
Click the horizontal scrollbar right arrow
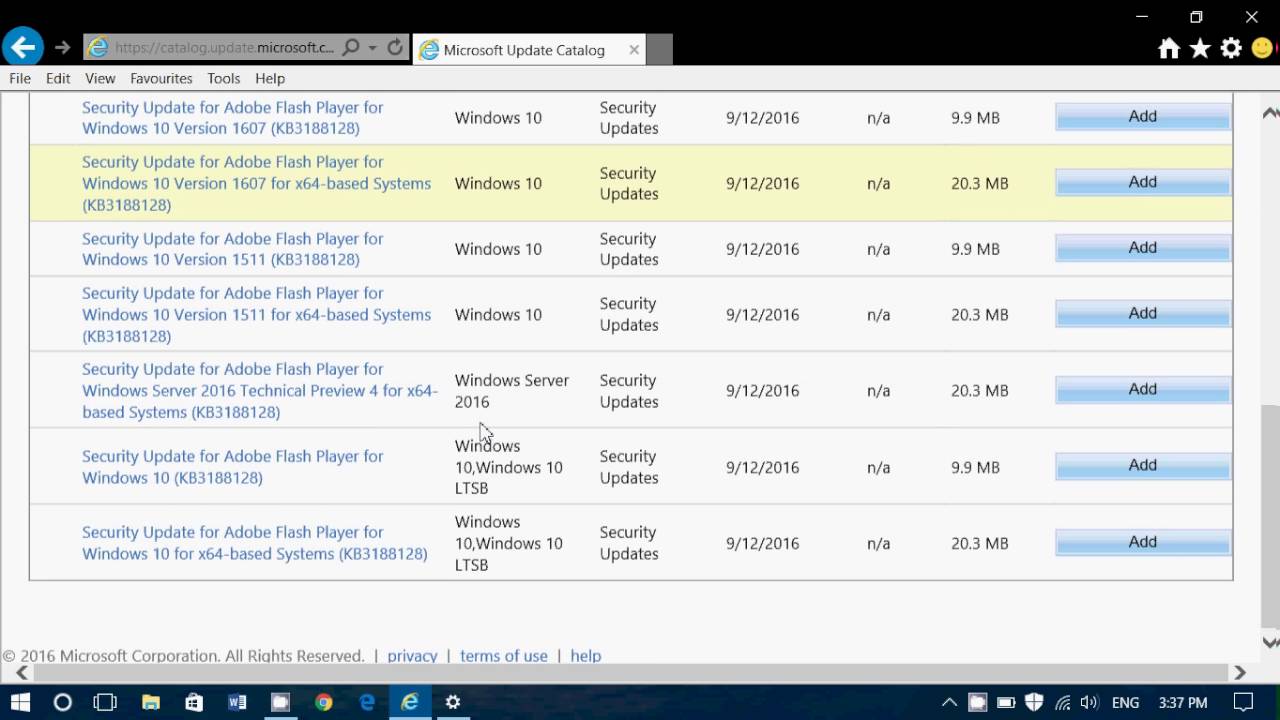pos(1239,673)
